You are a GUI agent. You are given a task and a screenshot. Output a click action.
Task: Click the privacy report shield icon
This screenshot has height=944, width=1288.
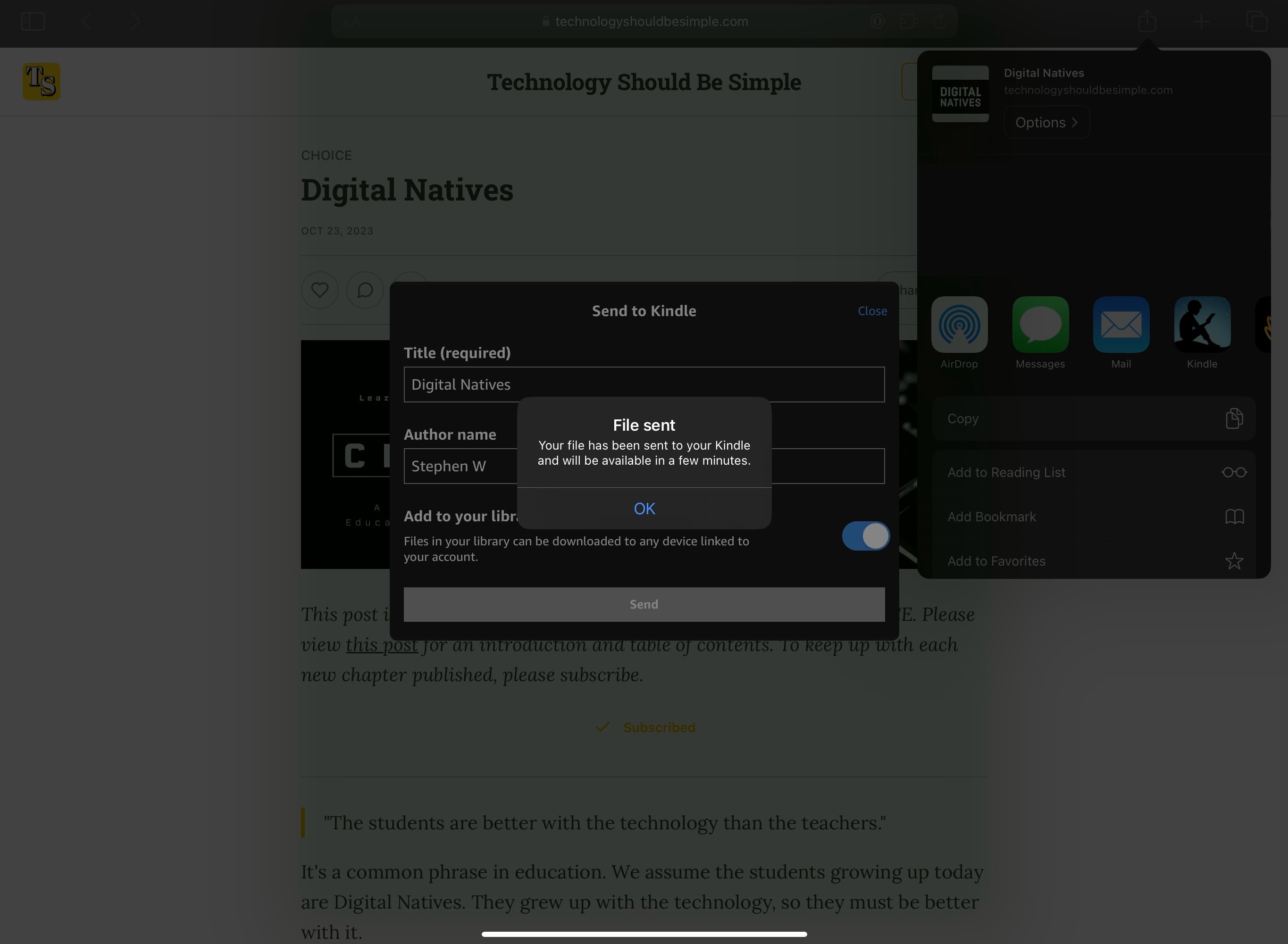pos(877,22)
